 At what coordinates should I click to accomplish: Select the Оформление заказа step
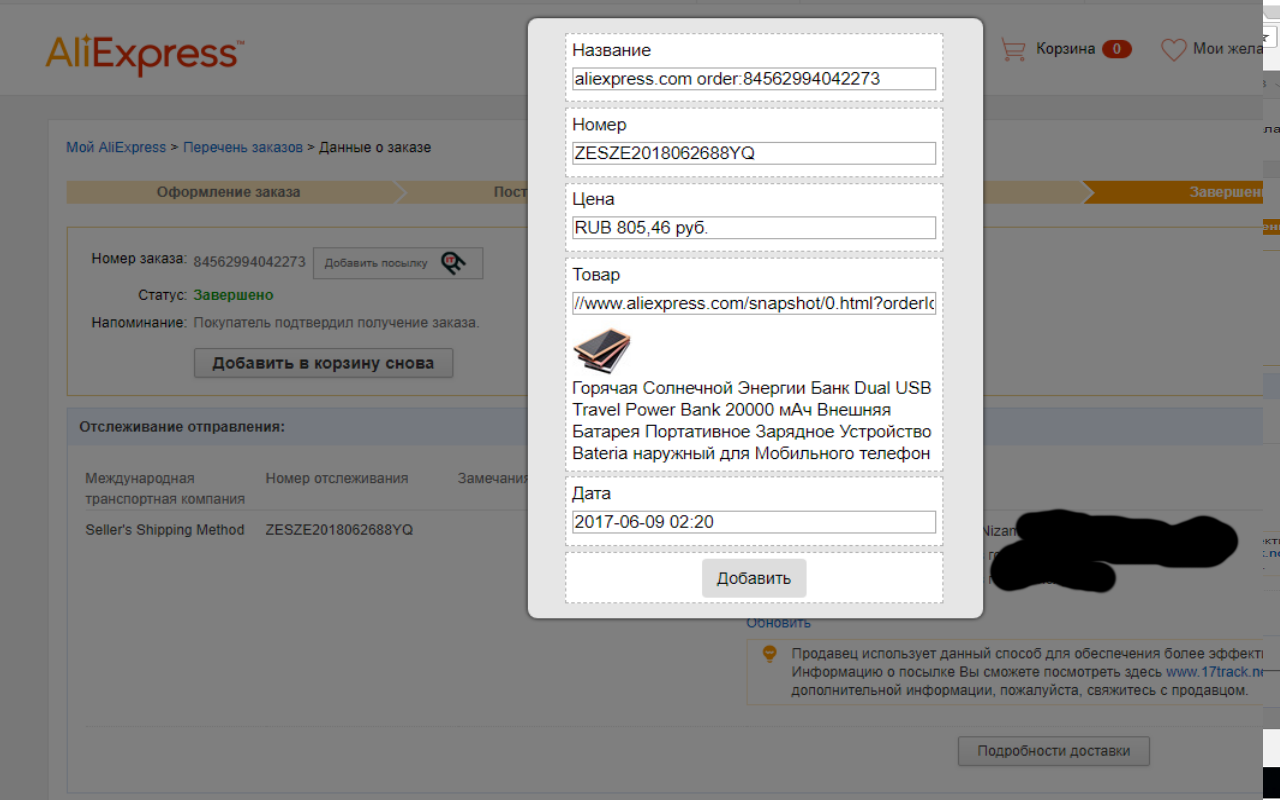pyautogui.click(x=228, y=192)
